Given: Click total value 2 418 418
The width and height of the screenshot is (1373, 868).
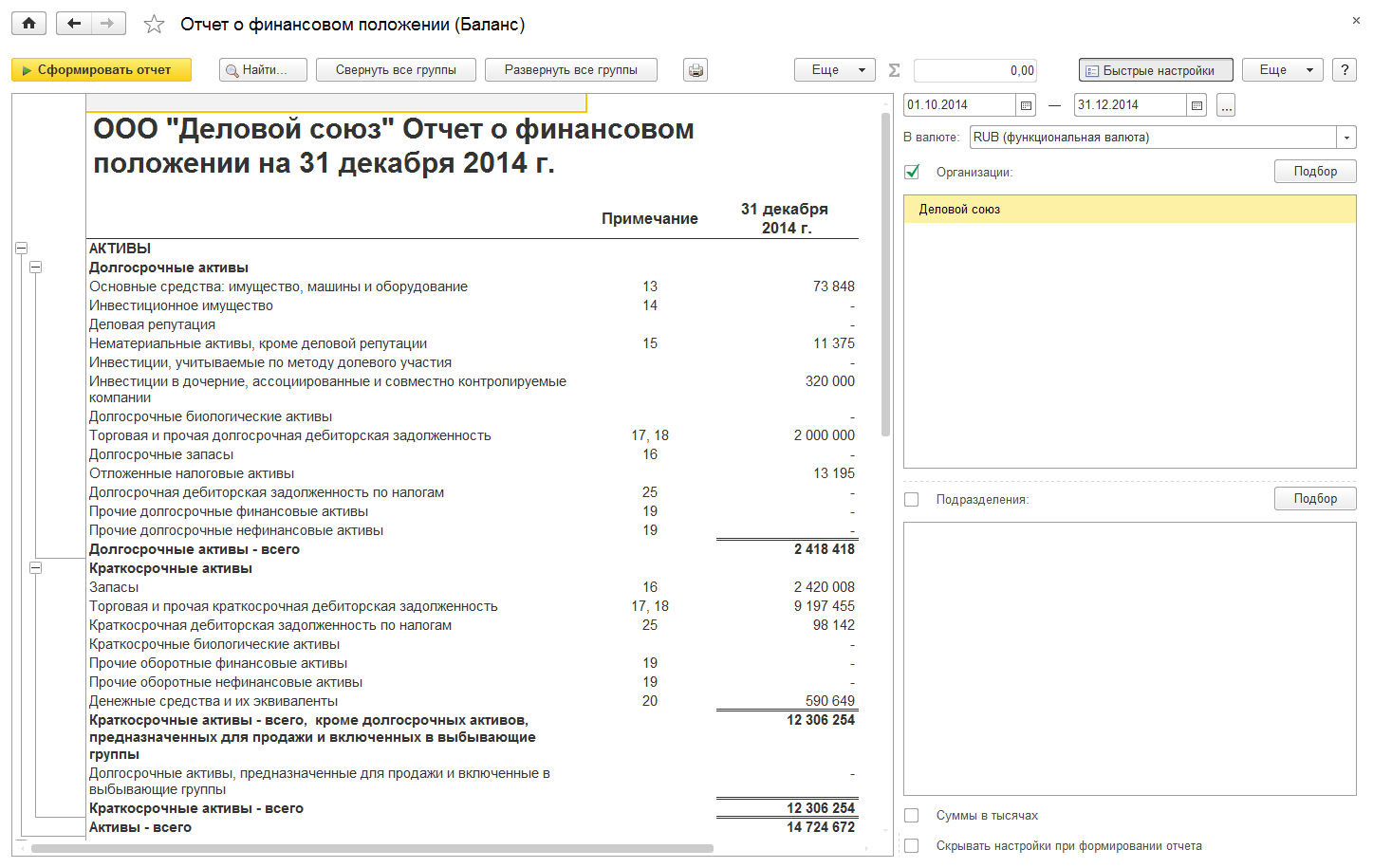Looking at the screenshot, I should pos(825,549).
